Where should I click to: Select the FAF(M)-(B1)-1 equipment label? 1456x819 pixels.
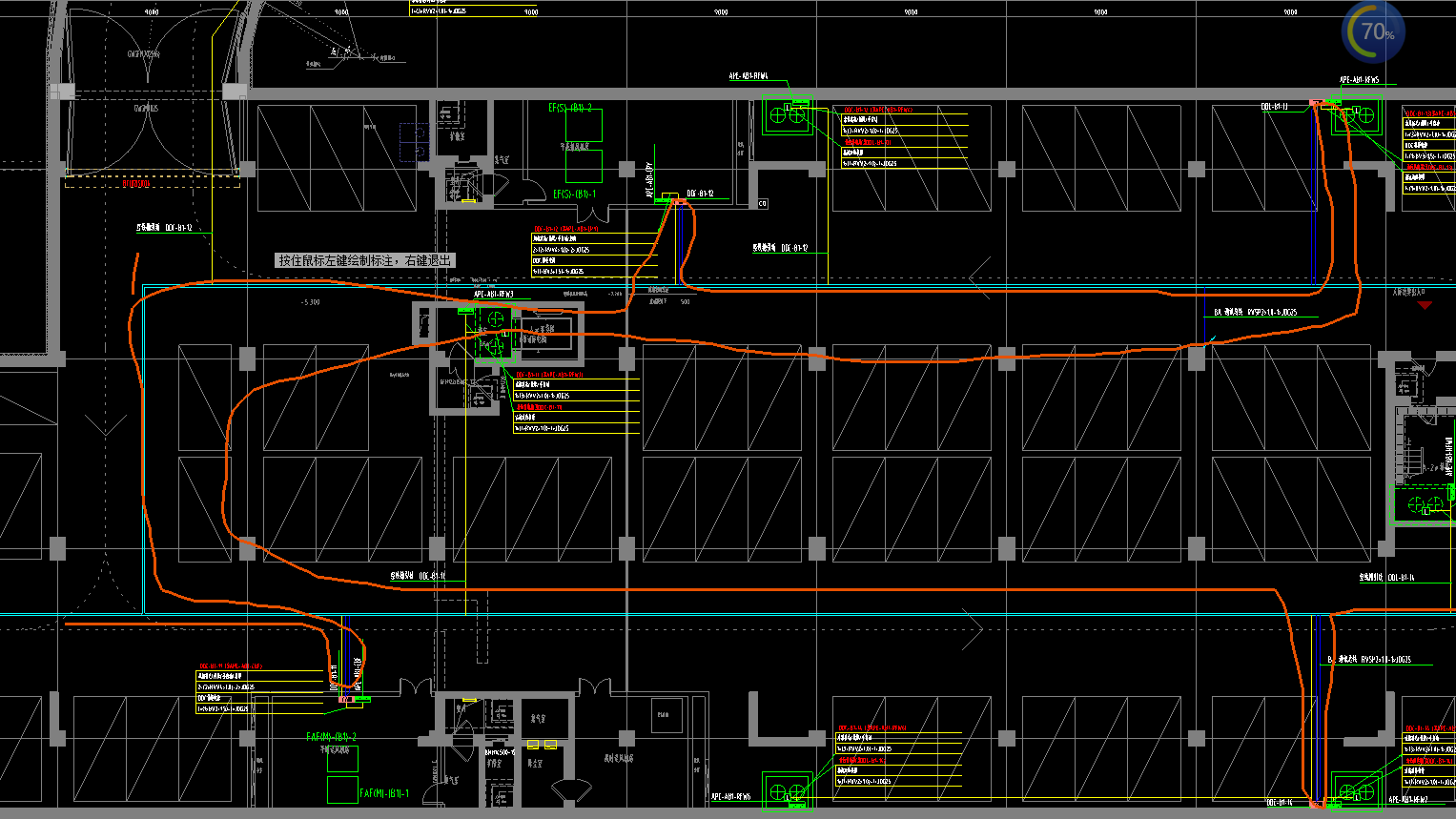coord(384,793)
